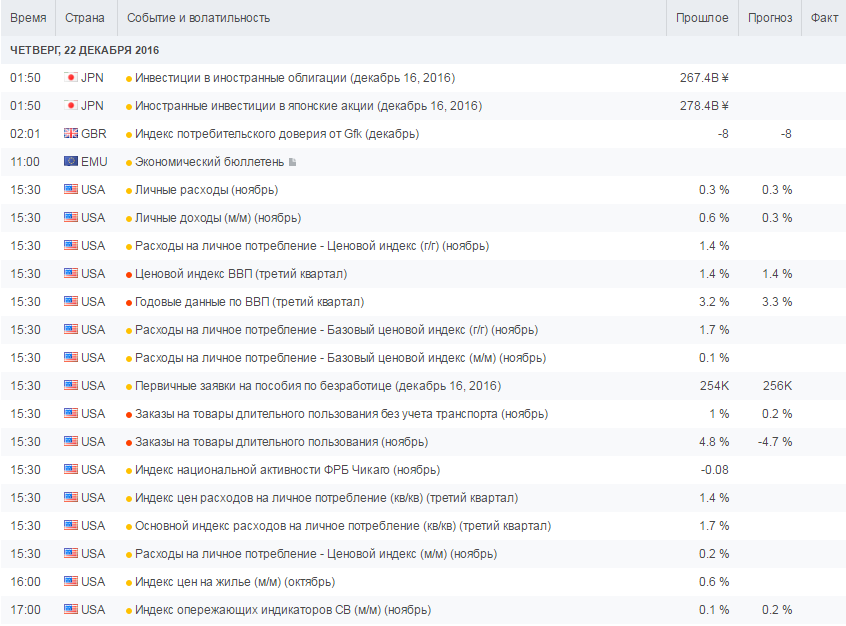Click the Прогноз column header

click(770, 18)
